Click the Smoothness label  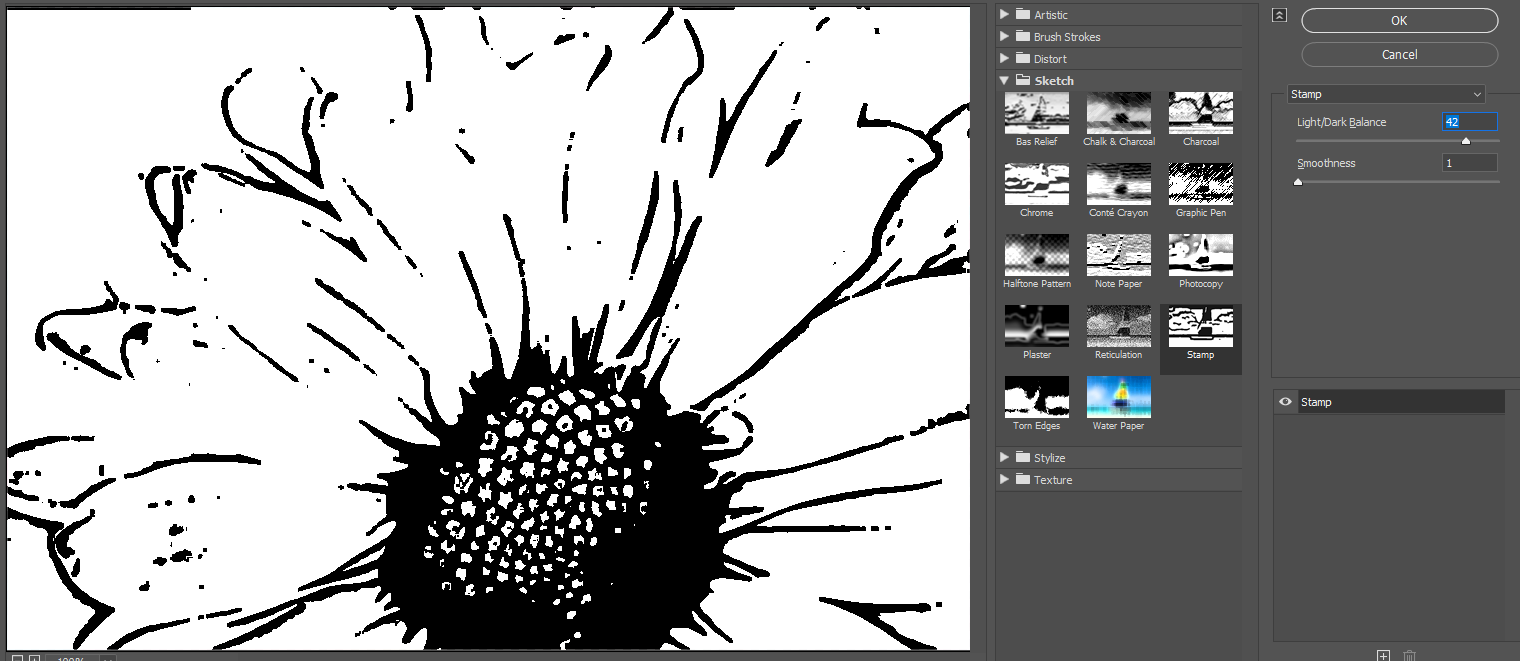[1326, 163]
